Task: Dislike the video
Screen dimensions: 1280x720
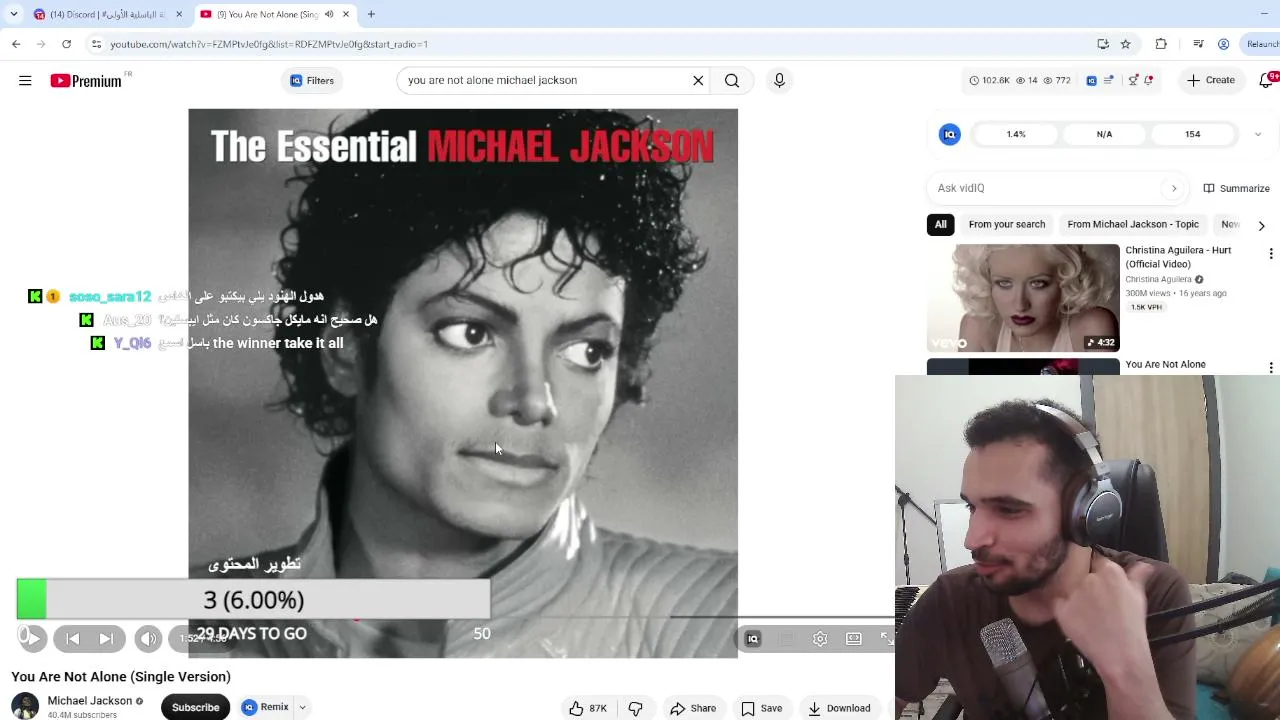Action: pyautogui.click(x=635, y=708)
